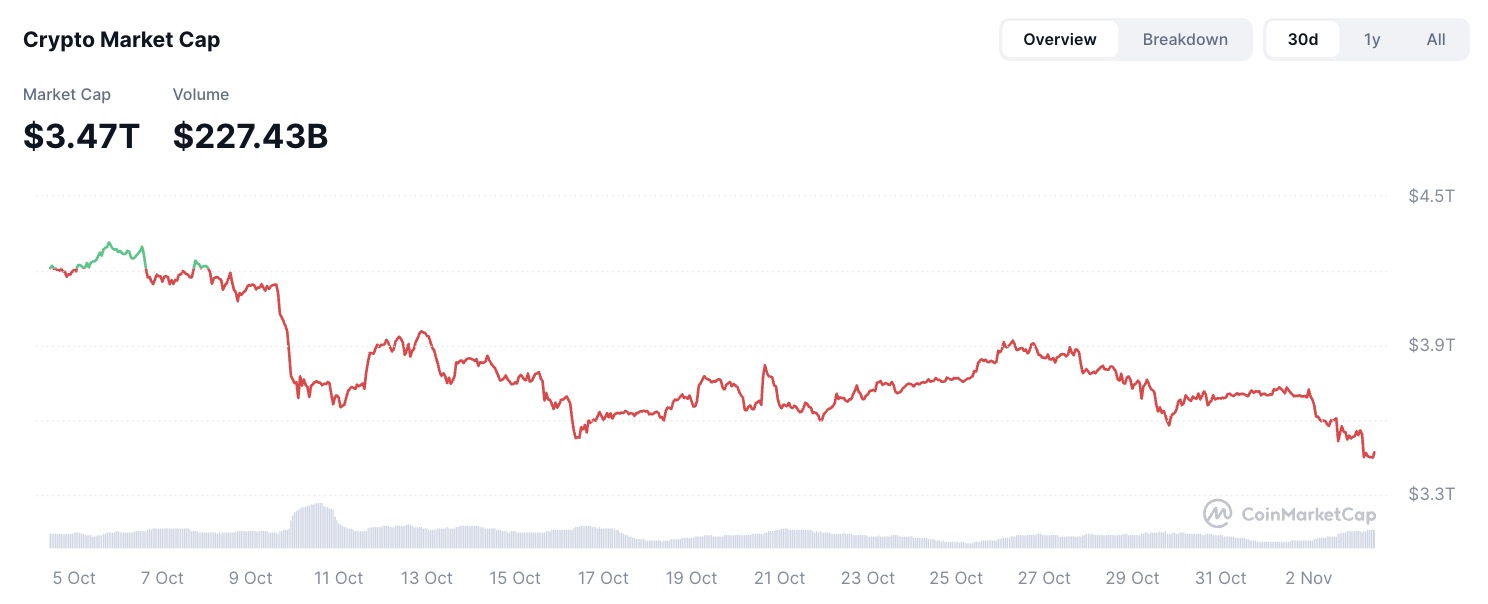Click the Crypto Market Cap heading
This screenshot has width=1488, height=604.
click(x=121, y=40)
